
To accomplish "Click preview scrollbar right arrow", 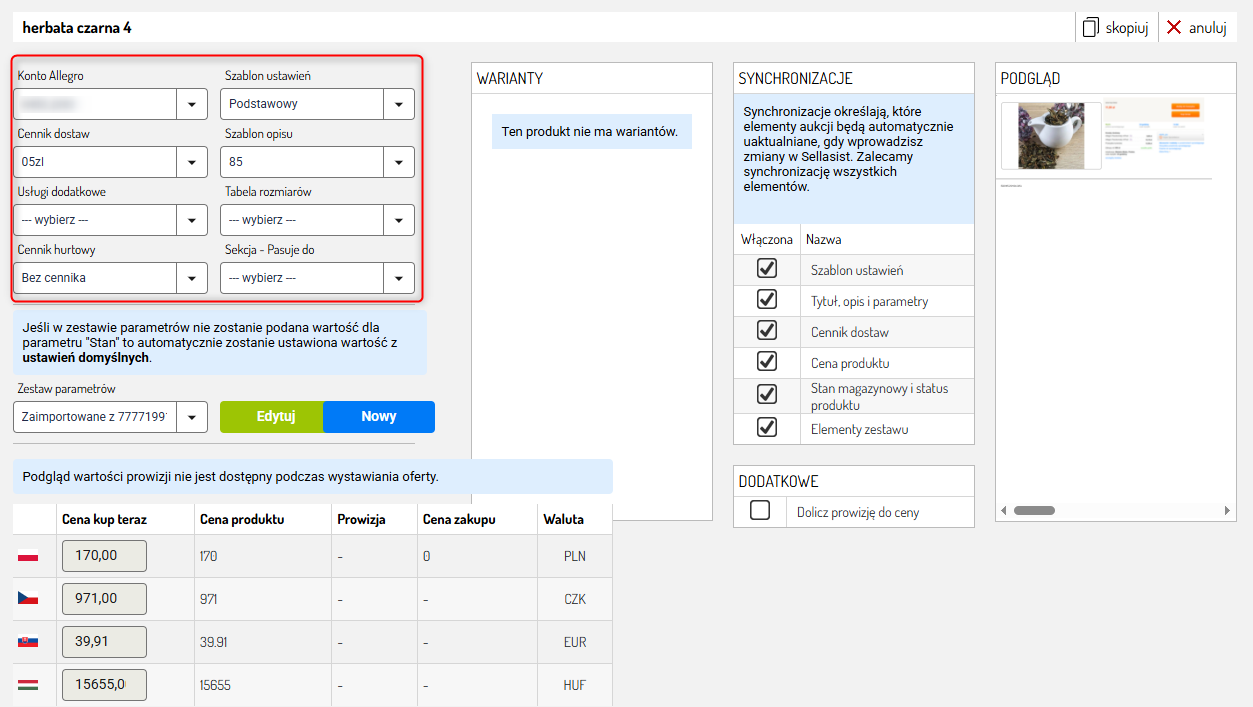I will (1228, 511).
